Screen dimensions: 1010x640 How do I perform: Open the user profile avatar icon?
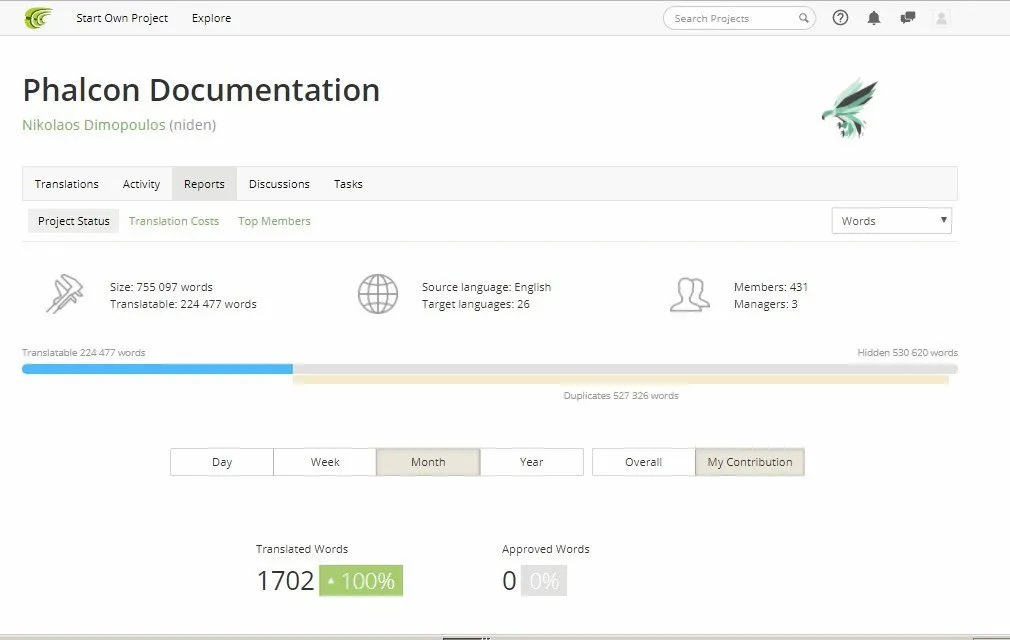[941, 18]
